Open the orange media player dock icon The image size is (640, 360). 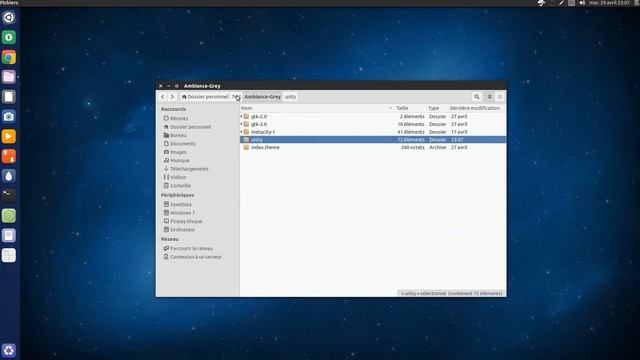pos(9,136)
